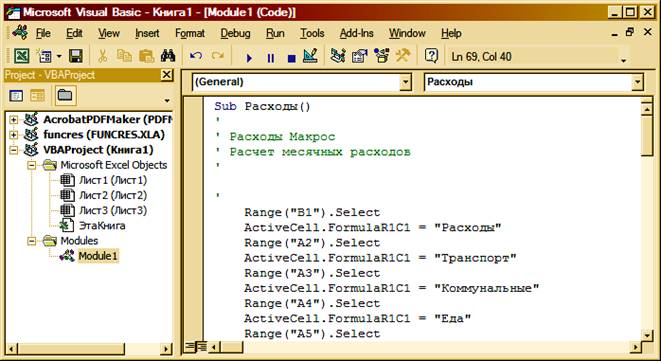Click Full Module View button
This screenshot has width=661, height=361.
pyautogui.click(x=202, y=347)
